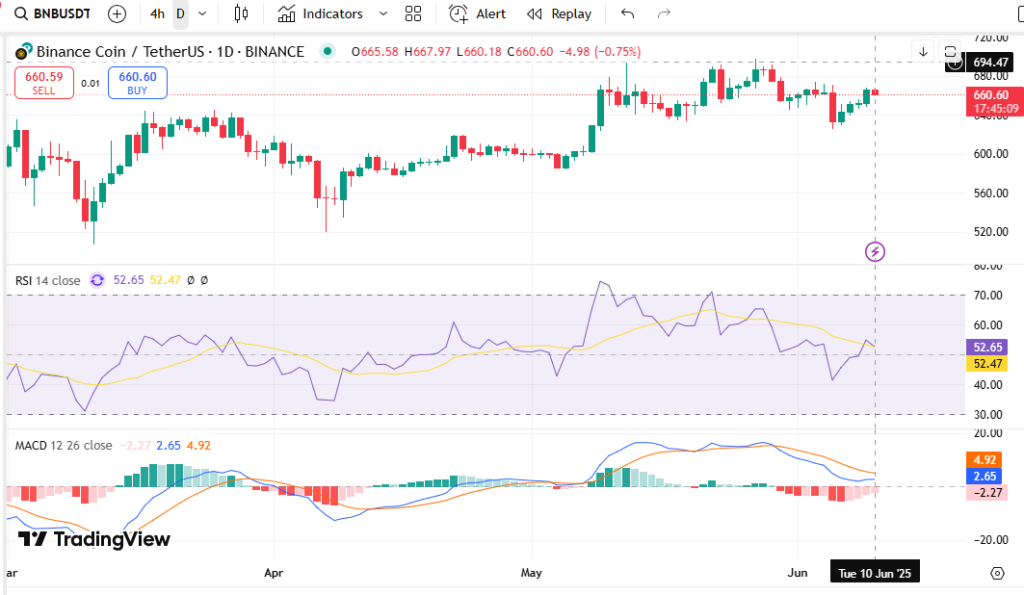The width and height of the screenshot is (1024, 595).
Task: Click the blue 2.65 value in MACD legend
Action: [168, 445]
